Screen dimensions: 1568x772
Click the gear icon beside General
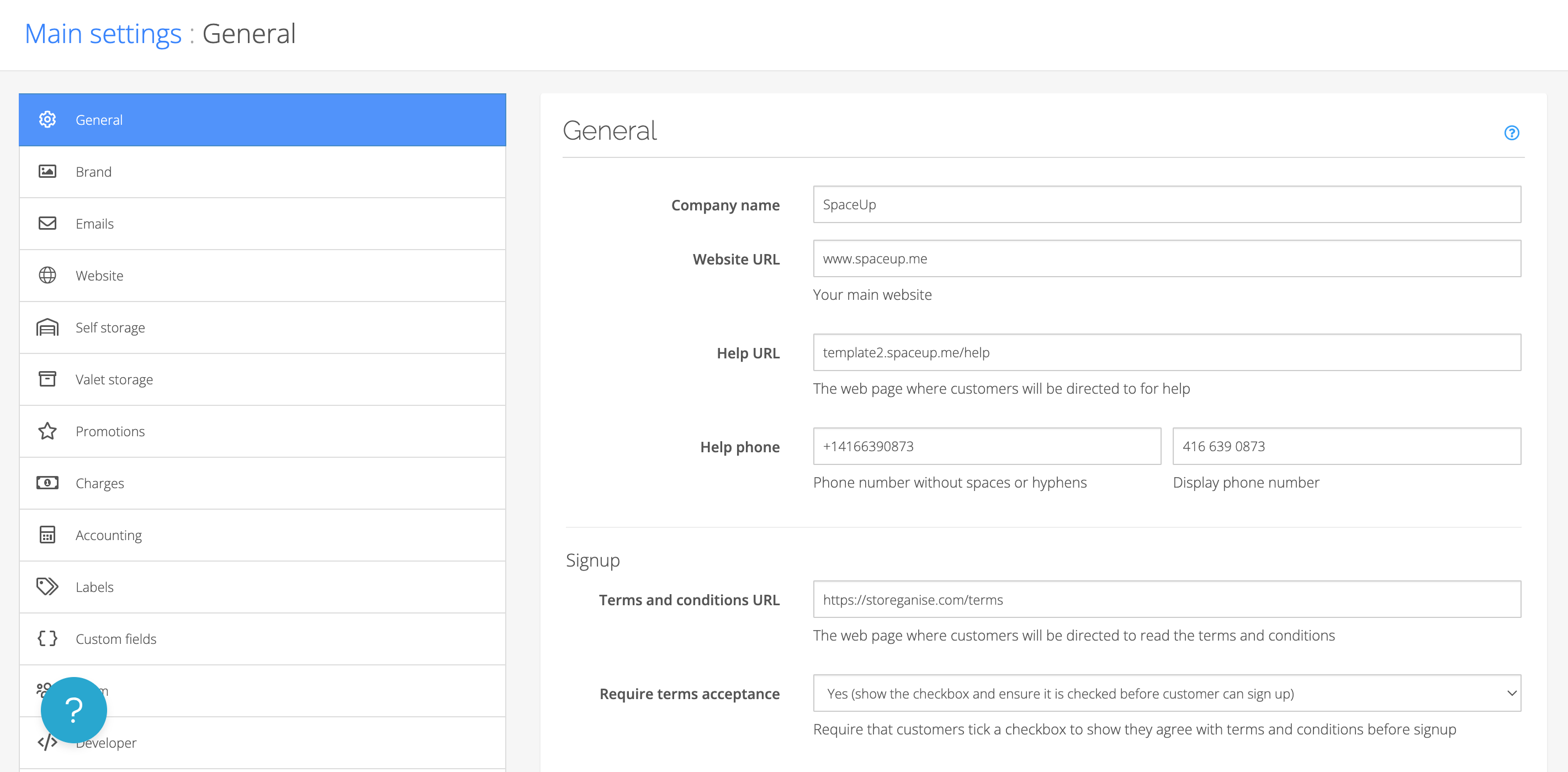[x=47, y=119]
